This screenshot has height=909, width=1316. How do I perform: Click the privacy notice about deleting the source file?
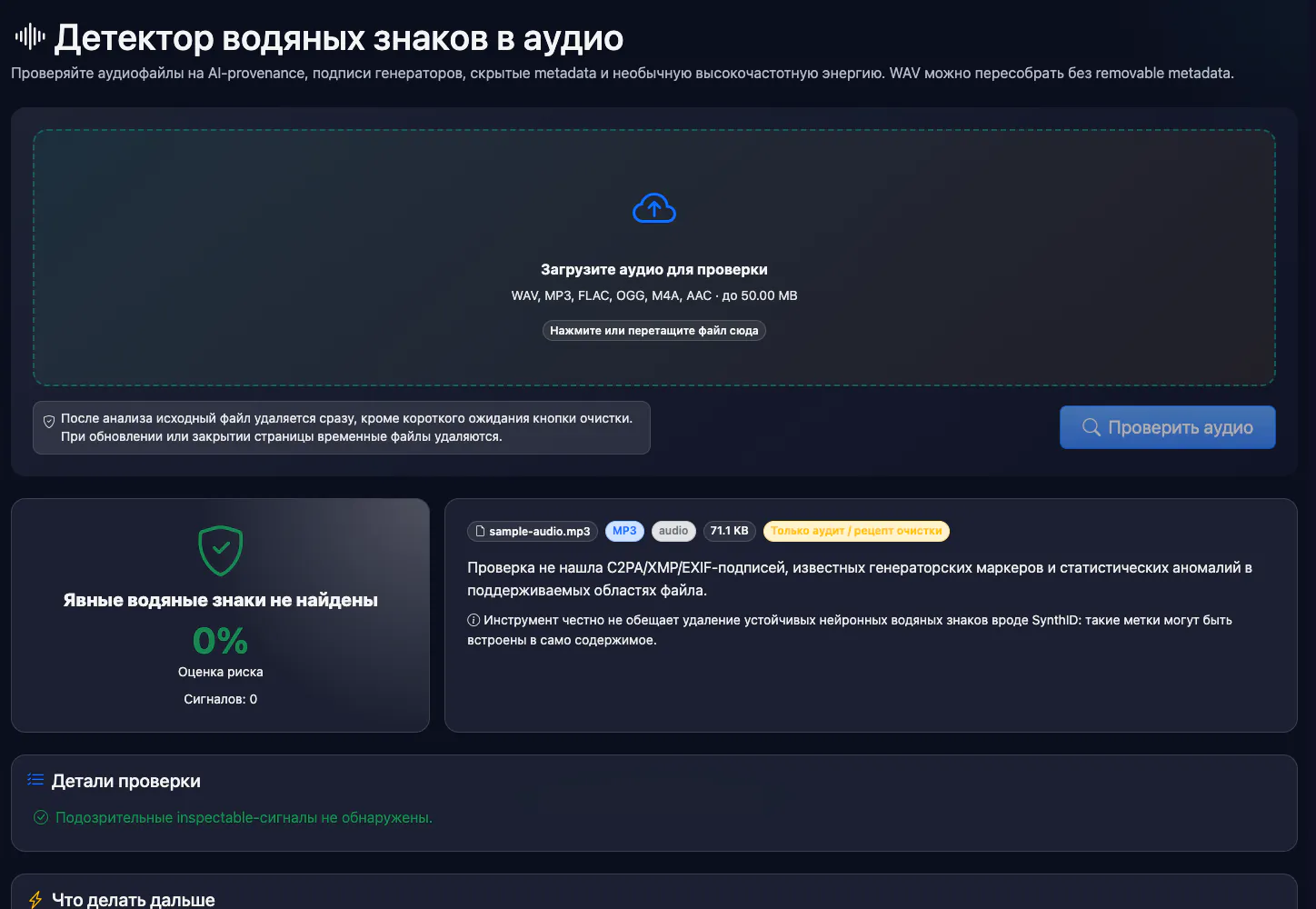pyautogui.click(x=342, y=427)
